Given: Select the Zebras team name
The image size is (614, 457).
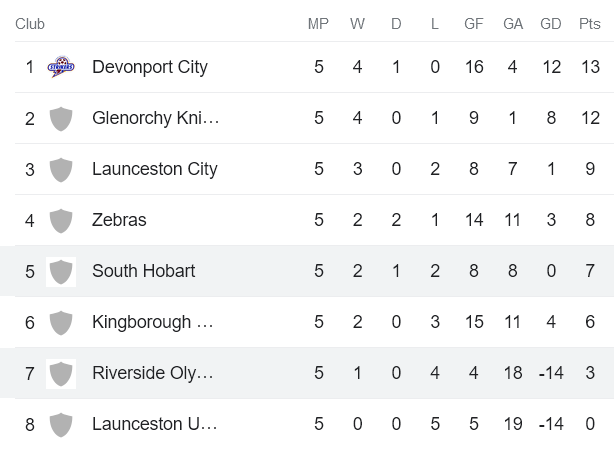Looking at the screenshot, I should 119,220.
